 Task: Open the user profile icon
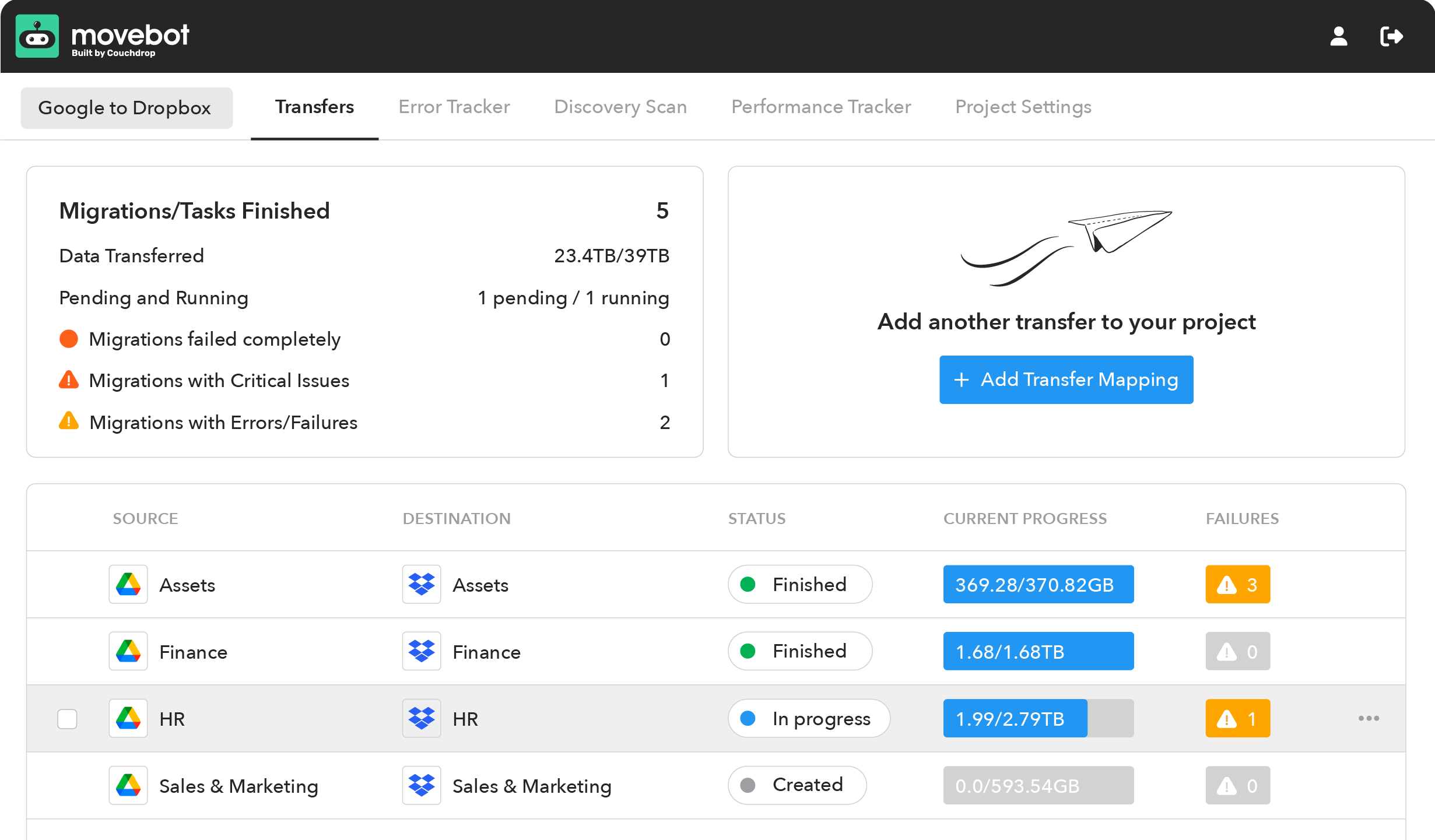coord(1338,36)
